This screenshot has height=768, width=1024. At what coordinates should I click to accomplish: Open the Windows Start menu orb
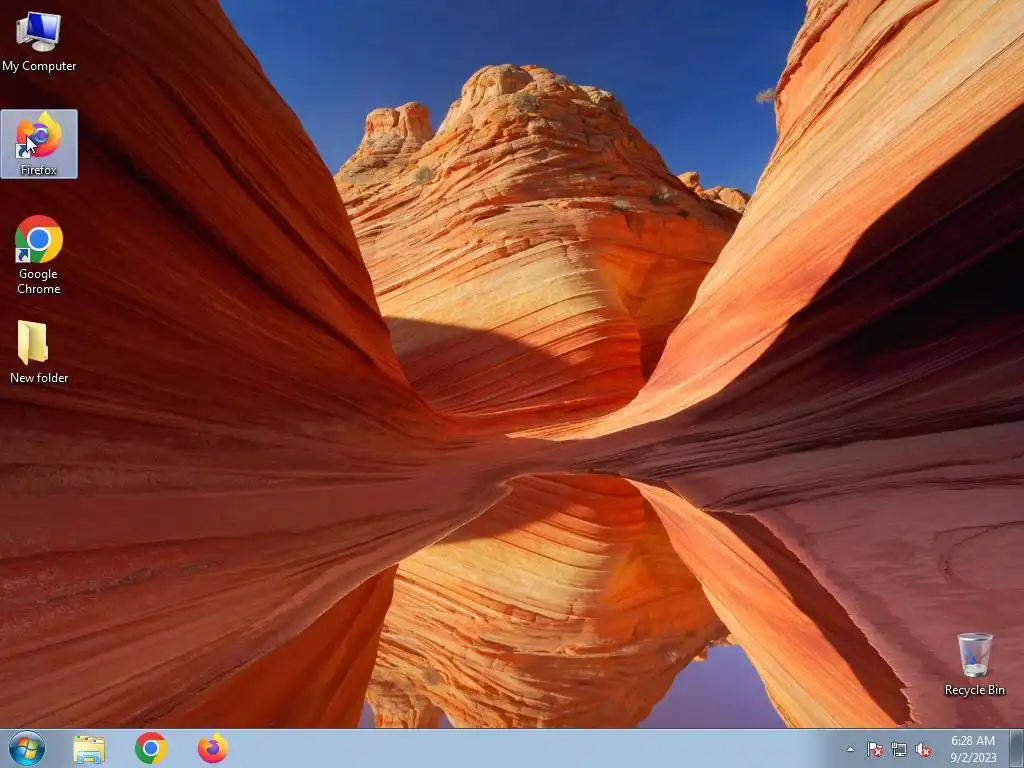pos(27,748)
